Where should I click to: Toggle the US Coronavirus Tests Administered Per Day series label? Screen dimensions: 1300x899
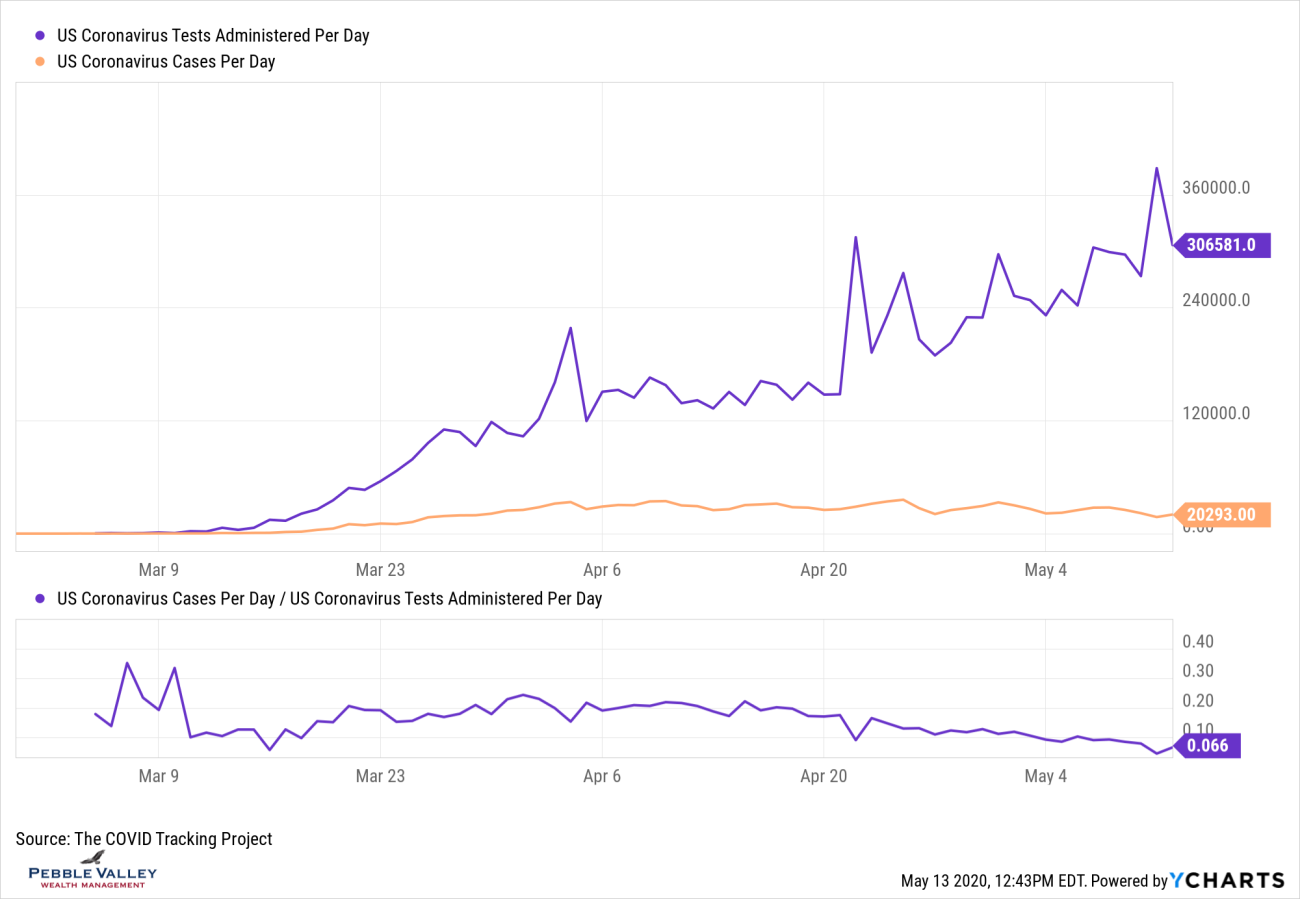point(213,35)
